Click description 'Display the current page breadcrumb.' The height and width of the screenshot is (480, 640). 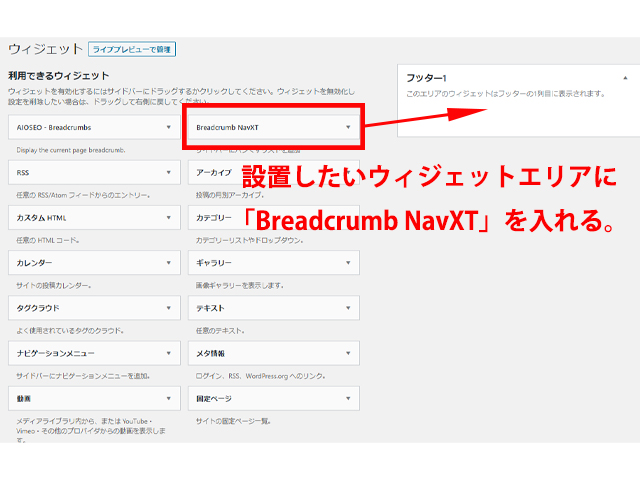tap(71, 150)
